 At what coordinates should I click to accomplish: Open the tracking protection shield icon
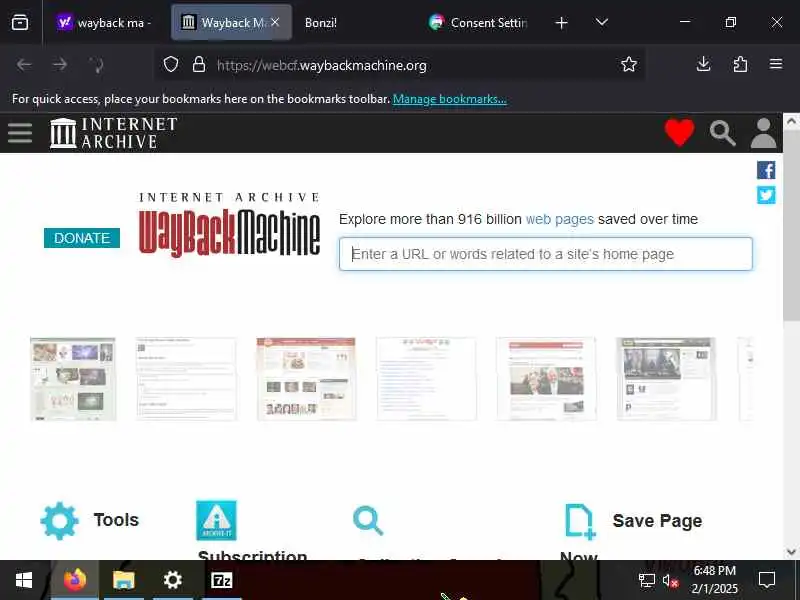point(171,65)
